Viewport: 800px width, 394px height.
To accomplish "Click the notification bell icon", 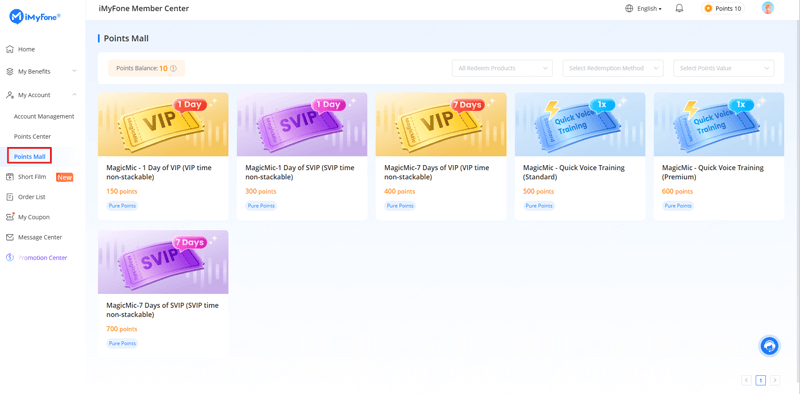I will (679, 8).
